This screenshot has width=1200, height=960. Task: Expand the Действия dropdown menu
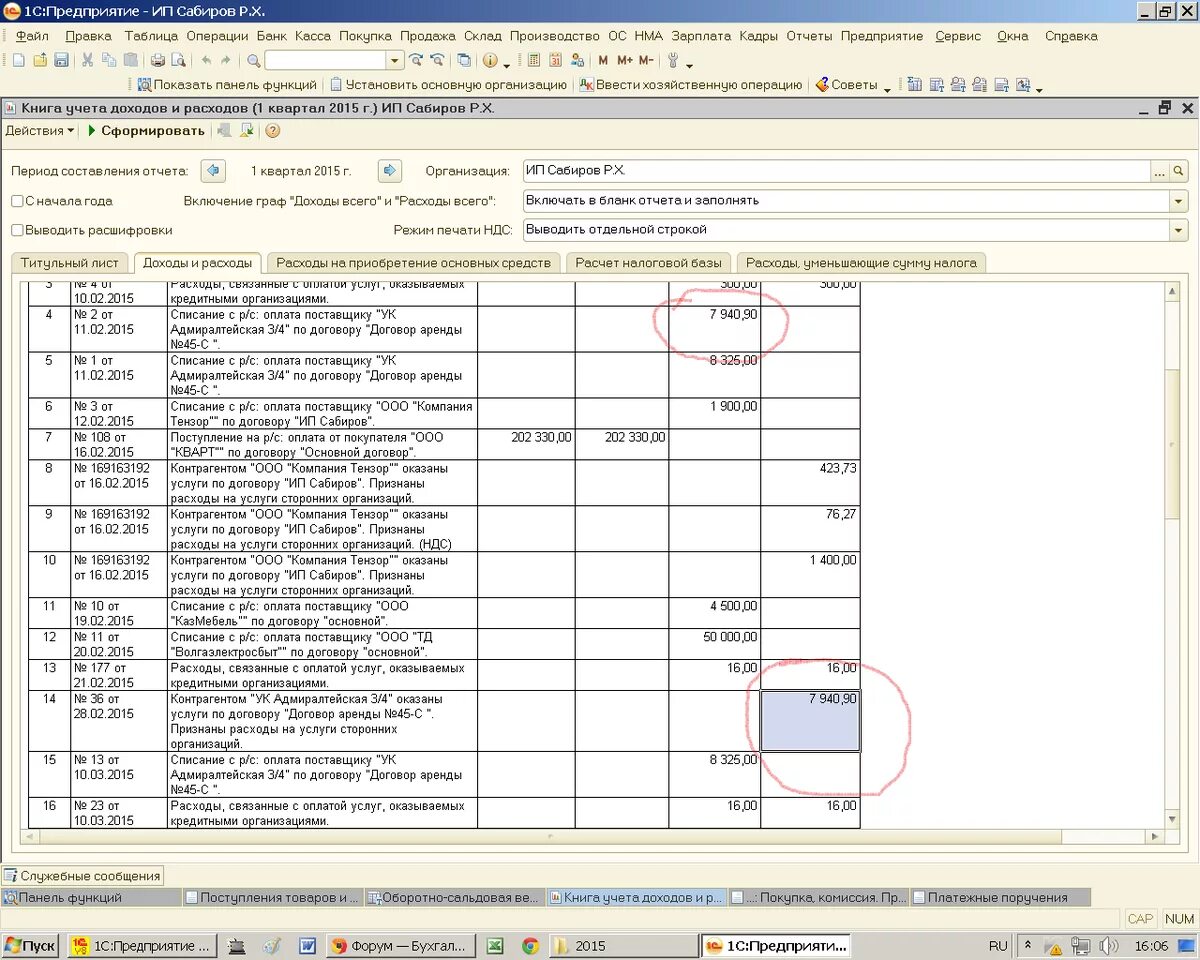pyautogui.click(x=40, y=131)
